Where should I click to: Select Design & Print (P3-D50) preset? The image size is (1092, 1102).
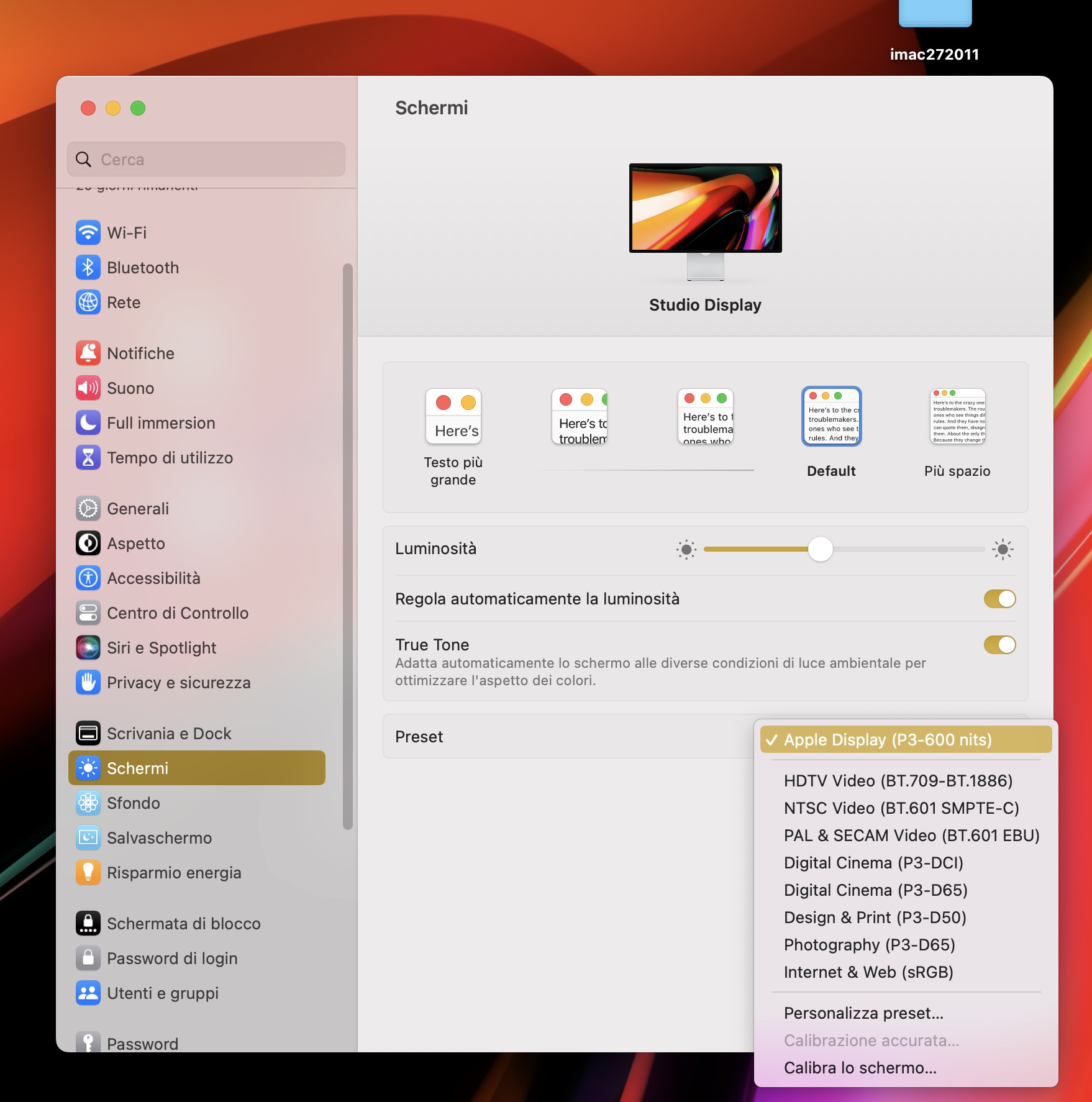point(906,918)
